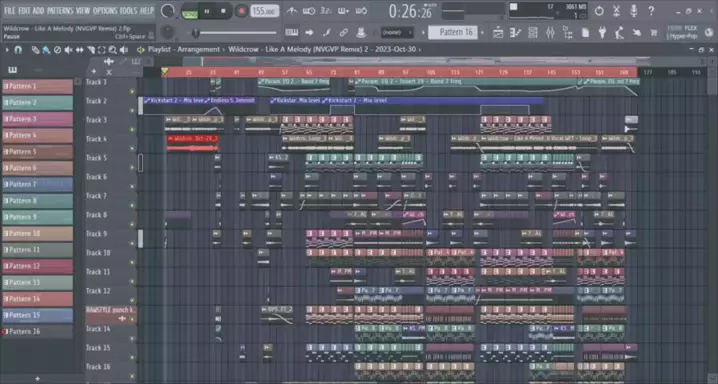Open the (none) snap selector dropdown
The height and width of the screenshot is (384, 718).
pyautogui.click(x=397, y=32)
